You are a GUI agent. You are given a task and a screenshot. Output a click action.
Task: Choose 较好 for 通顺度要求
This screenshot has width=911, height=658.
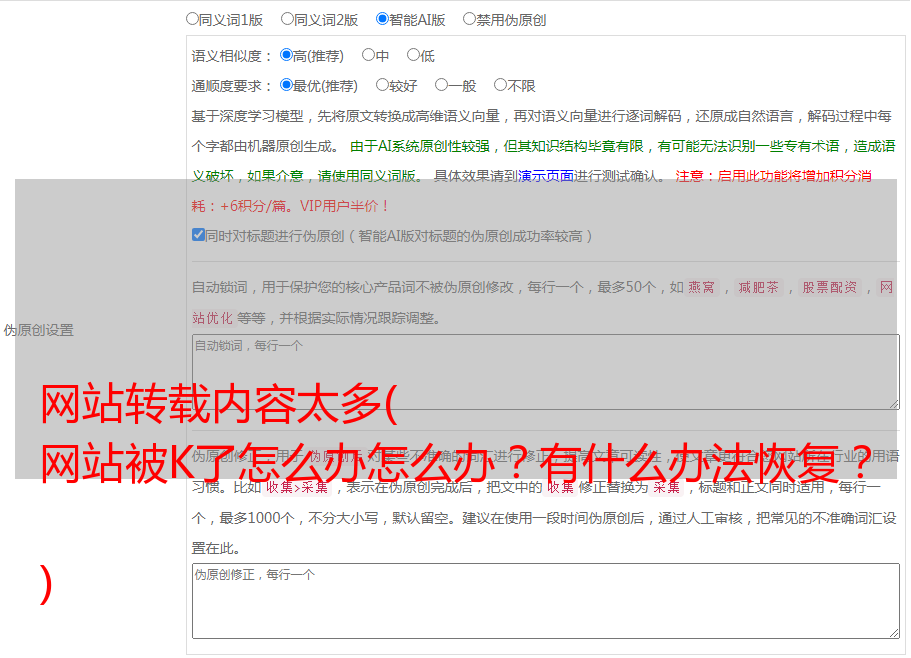click(x=382, y=85)
